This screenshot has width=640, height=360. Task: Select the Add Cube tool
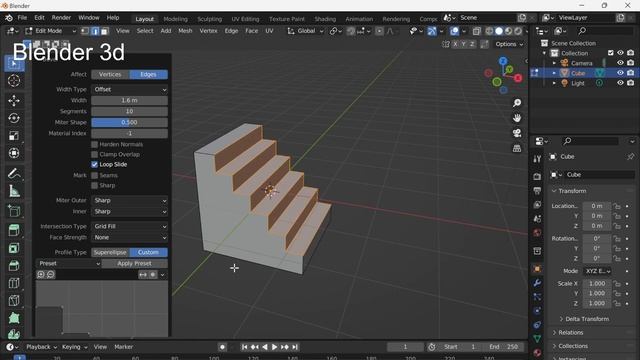pyautogui.click(x=14, y=211)
